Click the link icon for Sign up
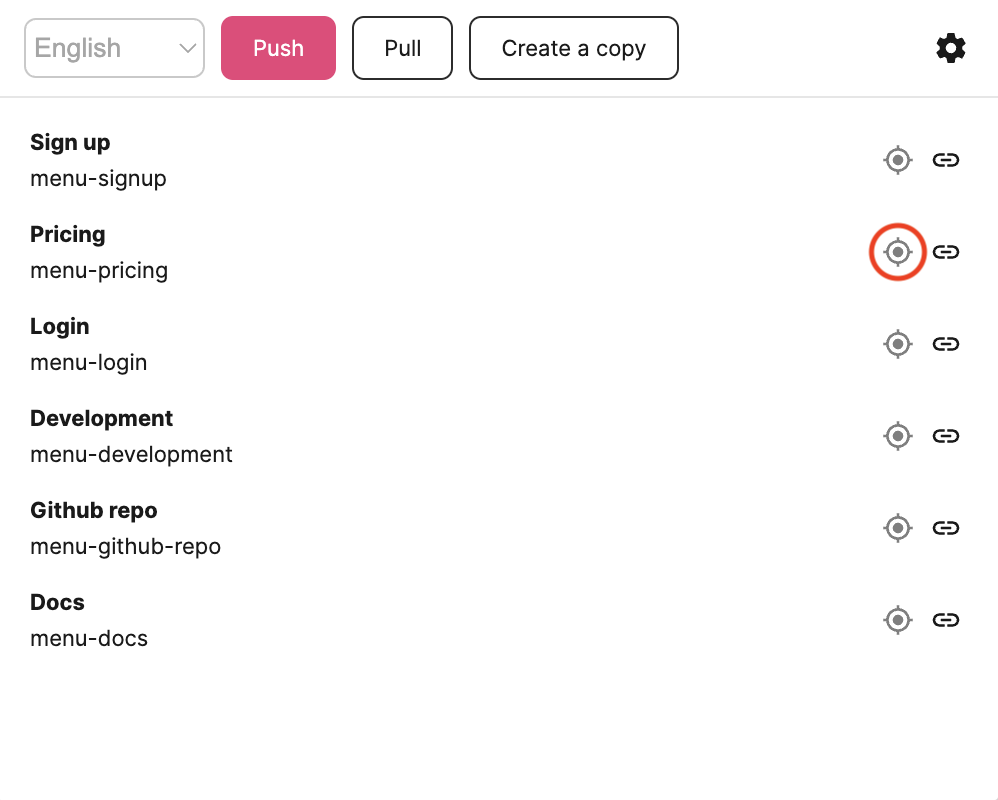 click(x=946, y=160)
